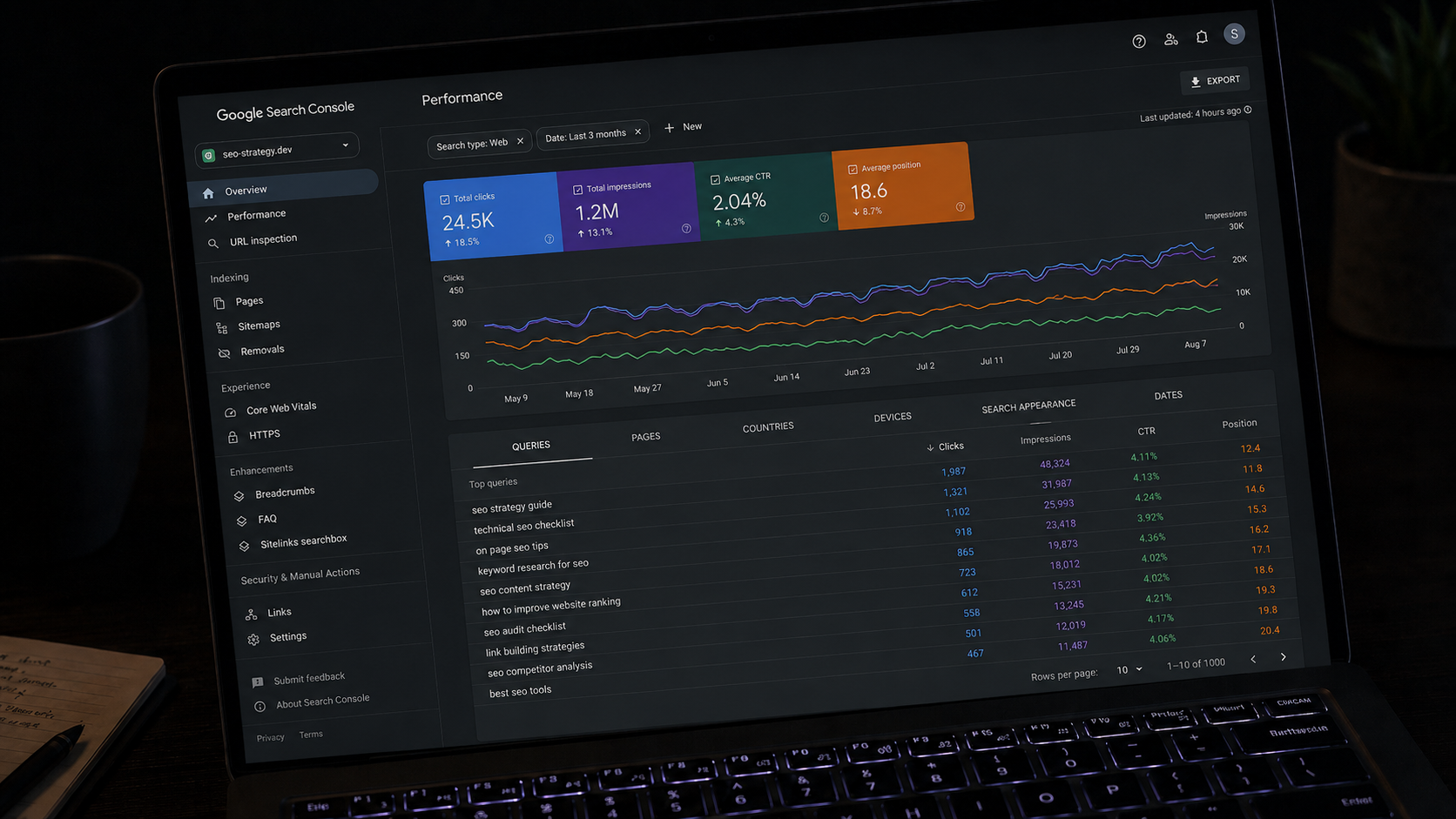Click the Breadcrumbs layers icon
Screen dimensions: 1456x819
coord(239,496)
